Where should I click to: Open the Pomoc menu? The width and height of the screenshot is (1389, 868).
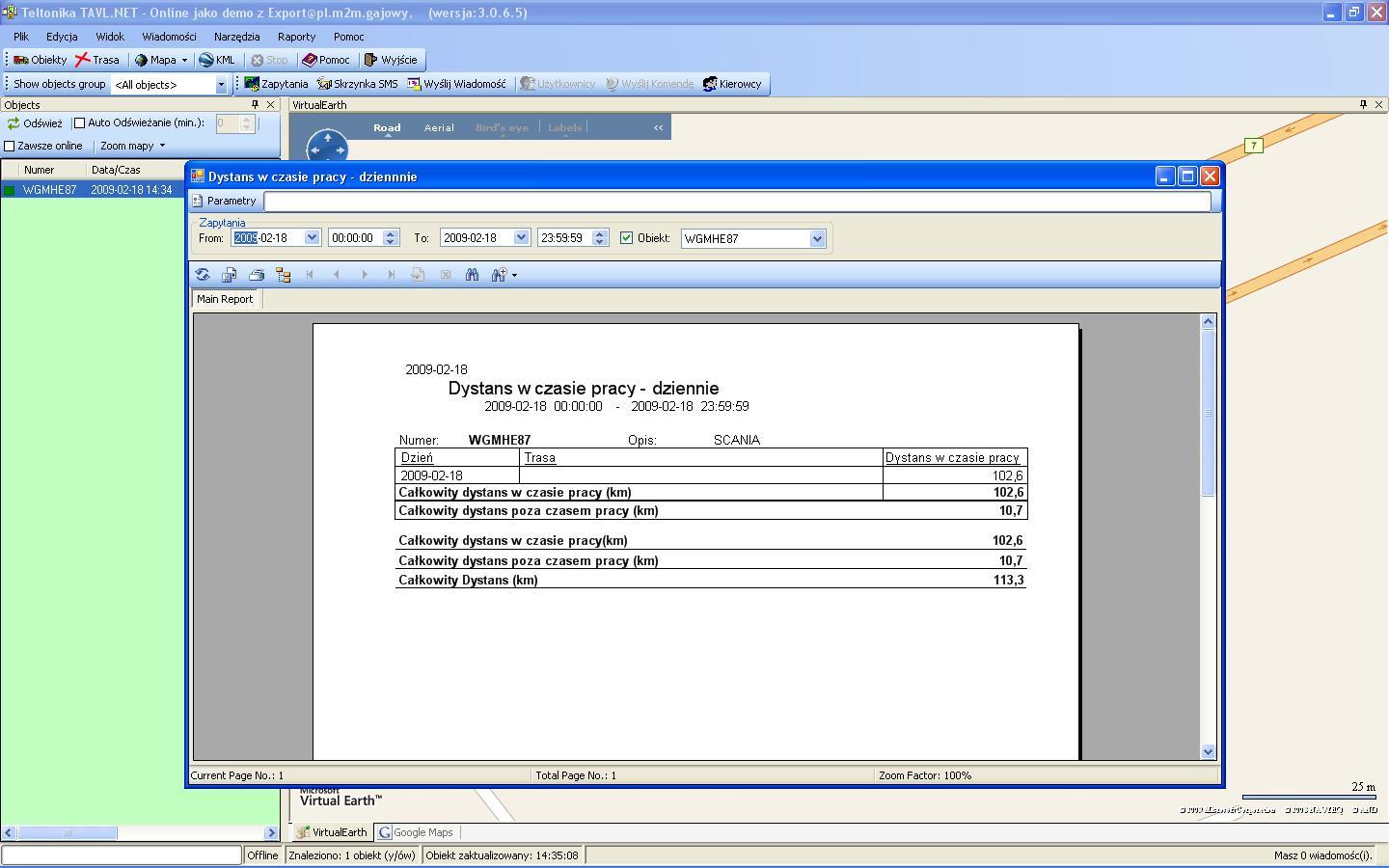click(349, 37)
